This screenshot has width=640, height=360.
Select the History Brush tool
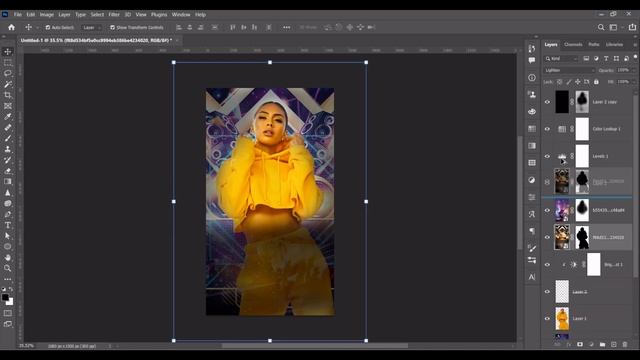click(x=8, y=160)
